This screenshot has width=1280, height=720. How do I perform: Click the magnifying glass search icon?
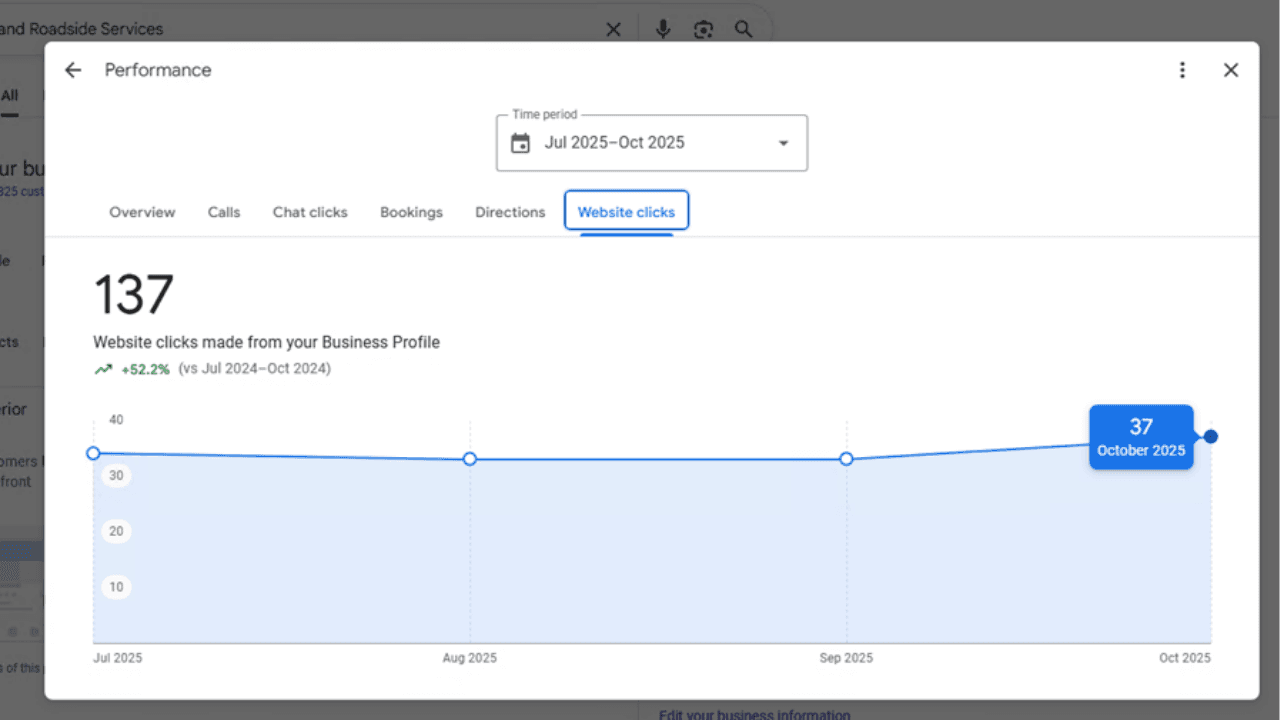point(743,29)
